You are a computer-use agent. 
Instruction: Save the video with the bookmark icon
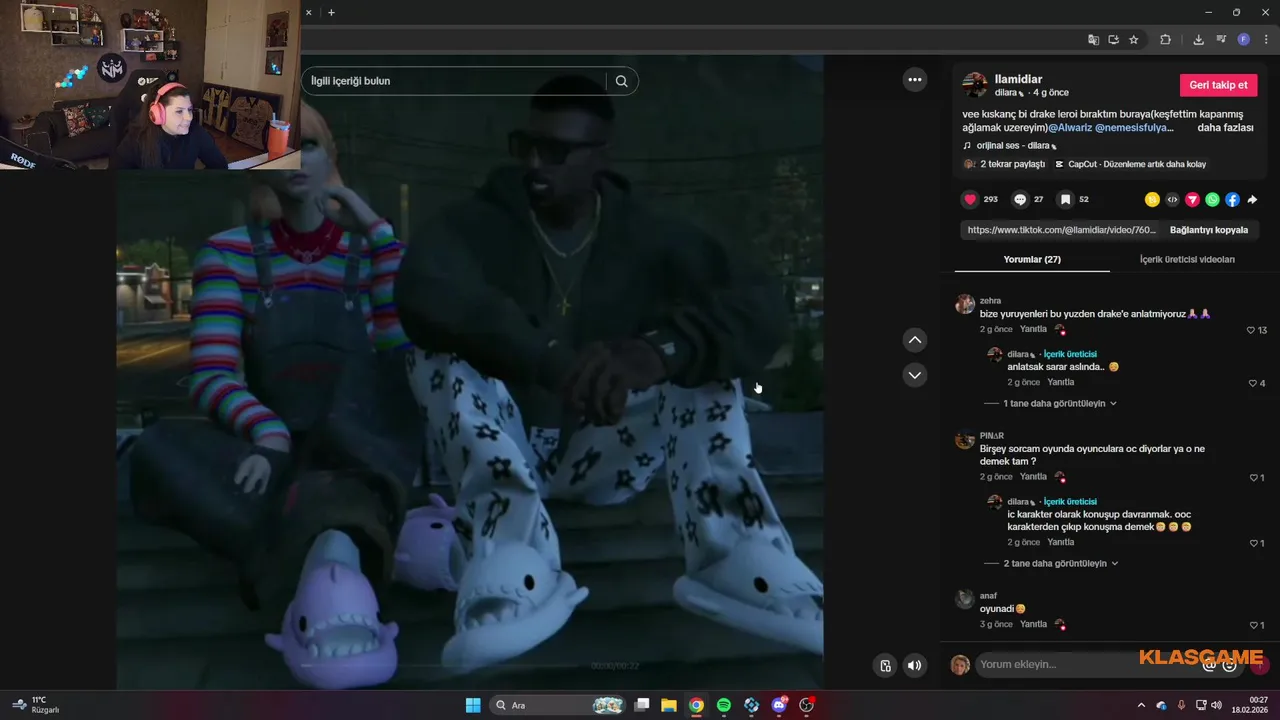click(x=1066, y=199)
